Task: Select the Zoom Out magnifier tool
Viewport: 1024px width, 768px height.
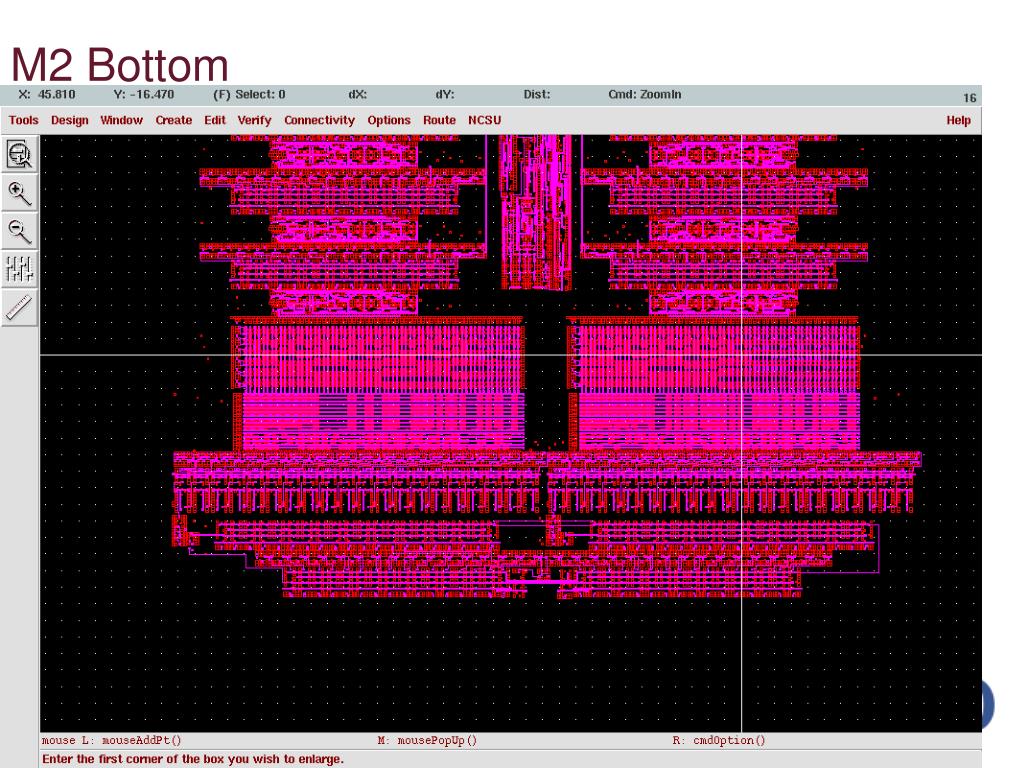Action: click(x=20, y=231)
